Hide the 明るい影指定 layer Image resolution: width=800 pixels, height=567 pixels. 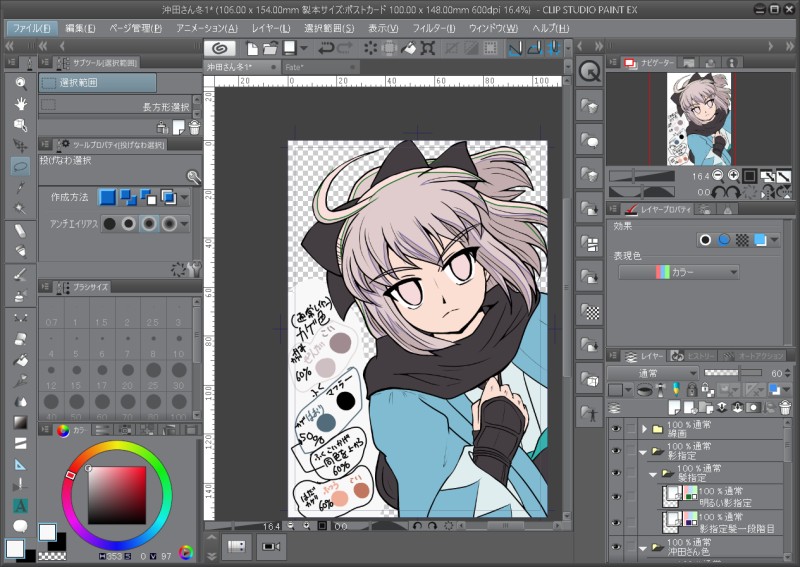click(x=616, y=497)
